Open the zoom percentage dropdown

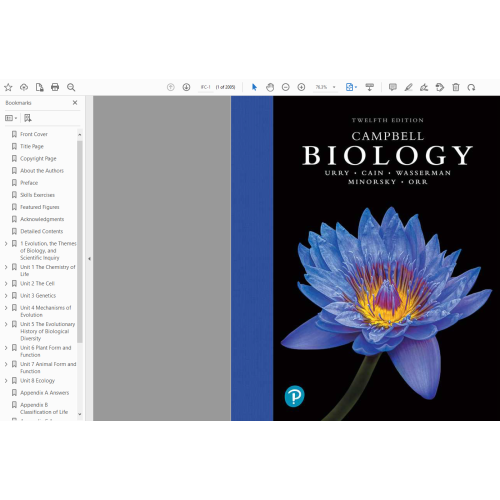pos(334,87)
